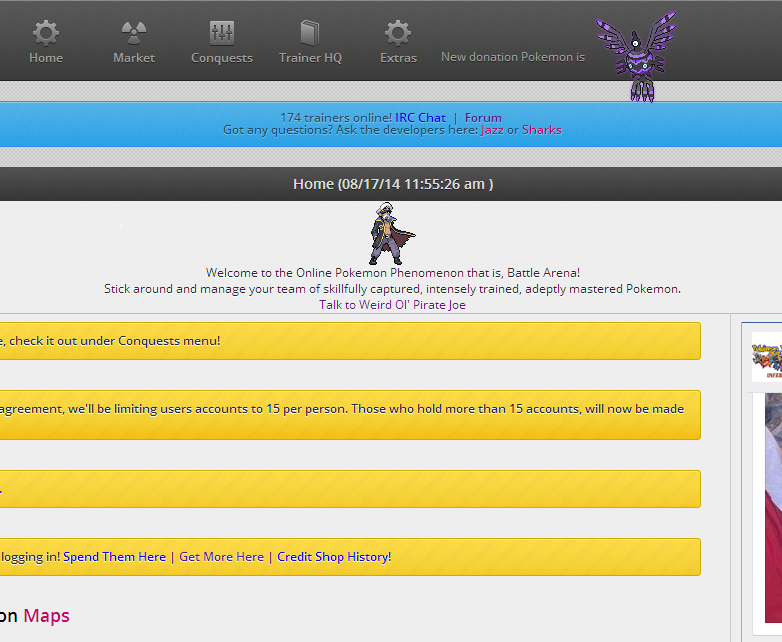Click the Conquests menu announcement banner
Image resolution: width=782 pixels, height=642 pixels.
tap(350, 341)
